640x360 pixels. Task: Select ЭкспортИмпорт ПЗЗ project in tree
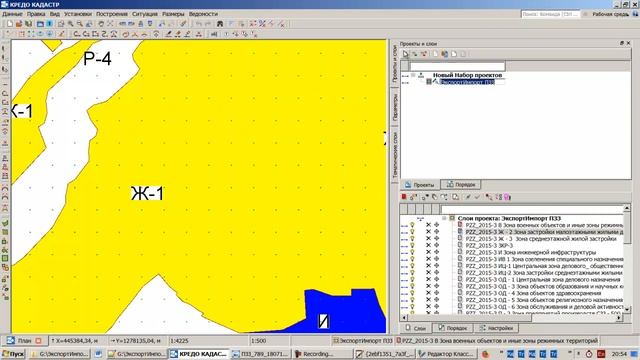click(468, 82)
